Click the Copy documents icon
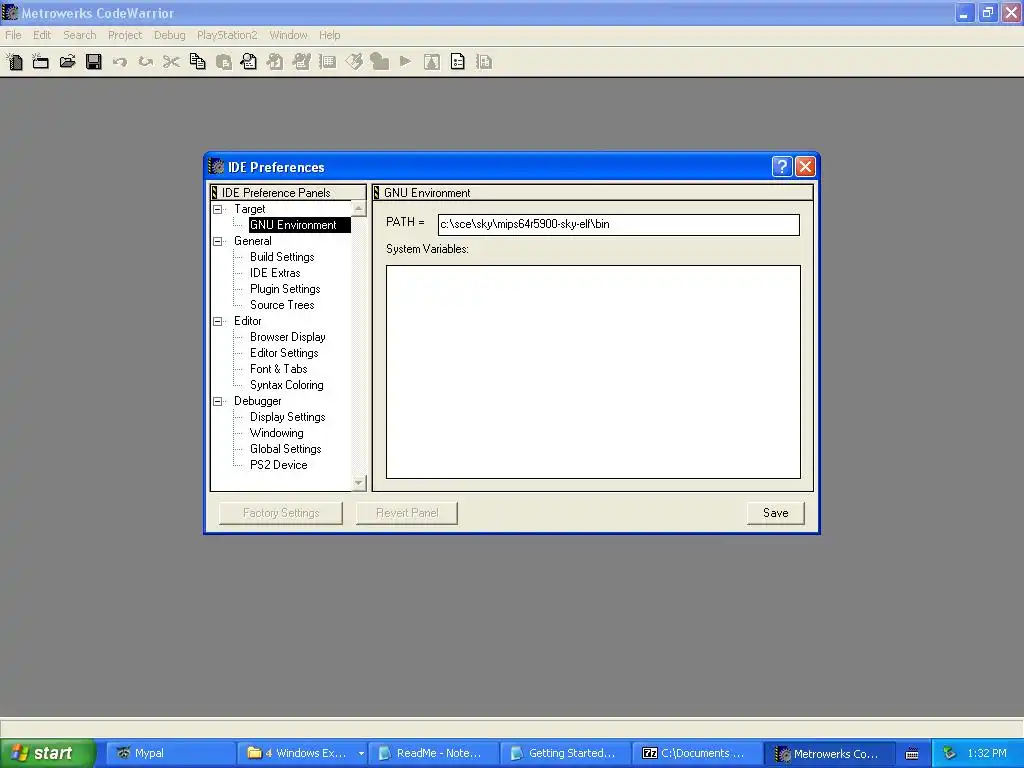Viewport: 1024px width, 768px height. point(197,62)
